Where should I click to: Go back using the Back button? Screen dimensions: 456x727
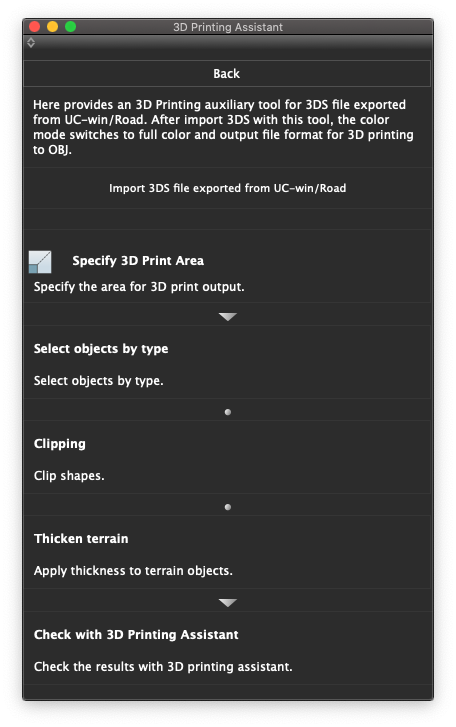point(227,74)
